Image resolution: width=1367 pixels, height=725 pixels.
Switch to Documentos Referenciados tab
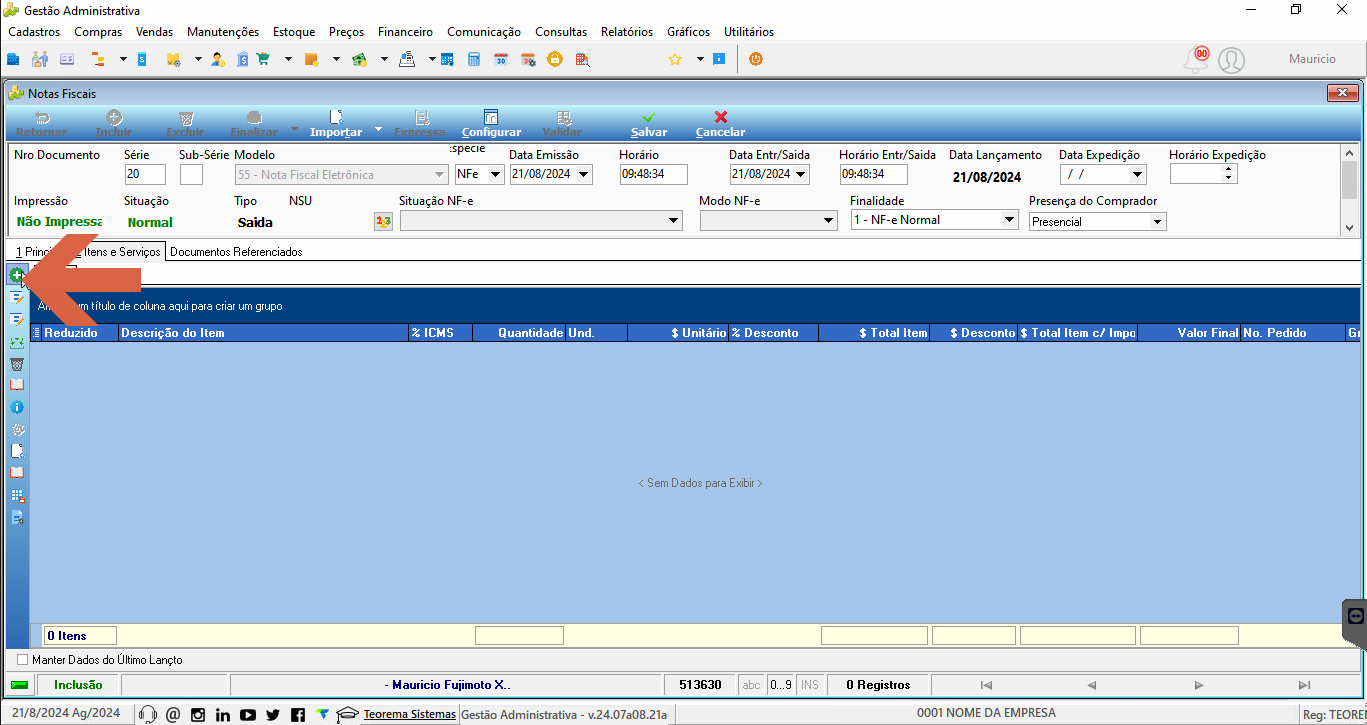(236, 252)
